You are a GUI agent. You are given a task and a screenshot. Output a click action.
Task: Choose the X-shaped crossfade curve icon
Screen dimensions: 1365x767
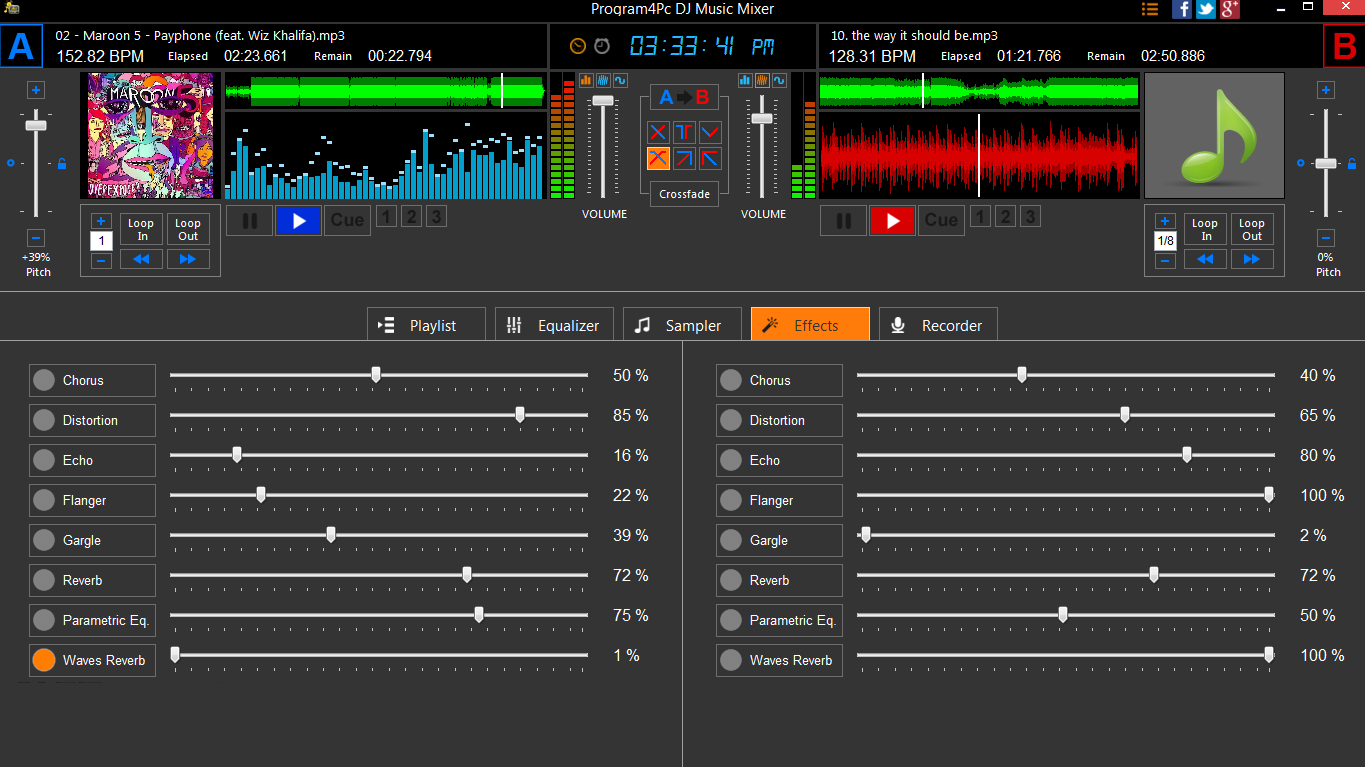pyautogui.click(x=658, y=132)
